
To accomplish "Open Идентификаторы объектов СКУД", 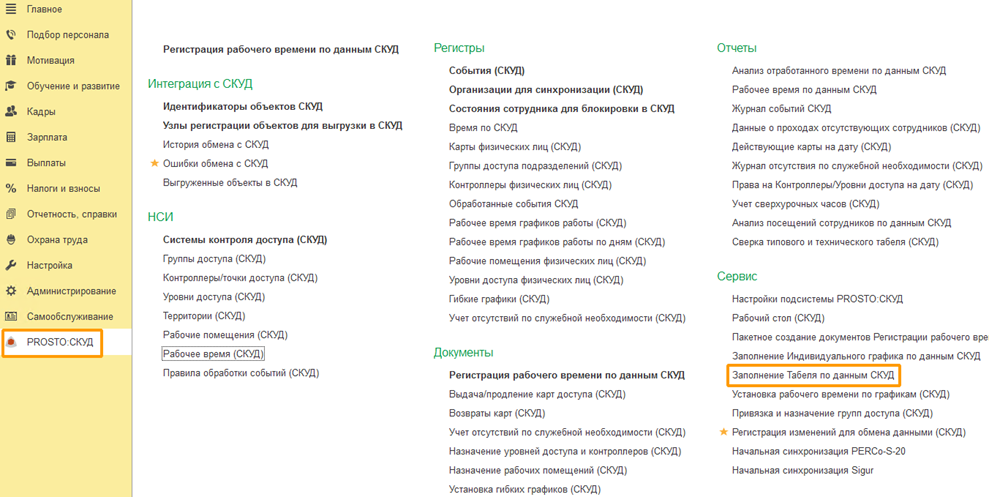I will 243,106.
